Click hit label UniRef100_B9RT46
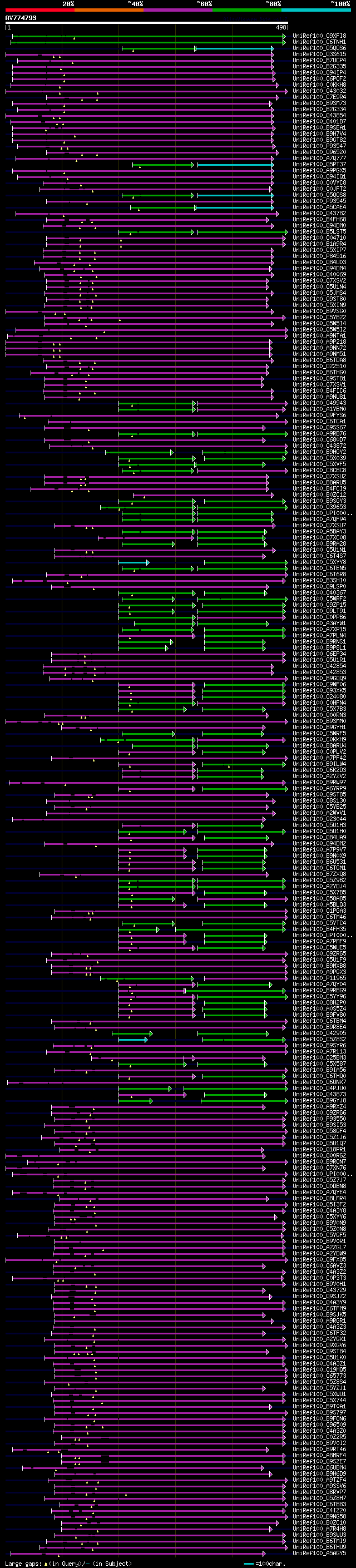The height and width of the screenshot is (1568, 356). [319, 1449]
